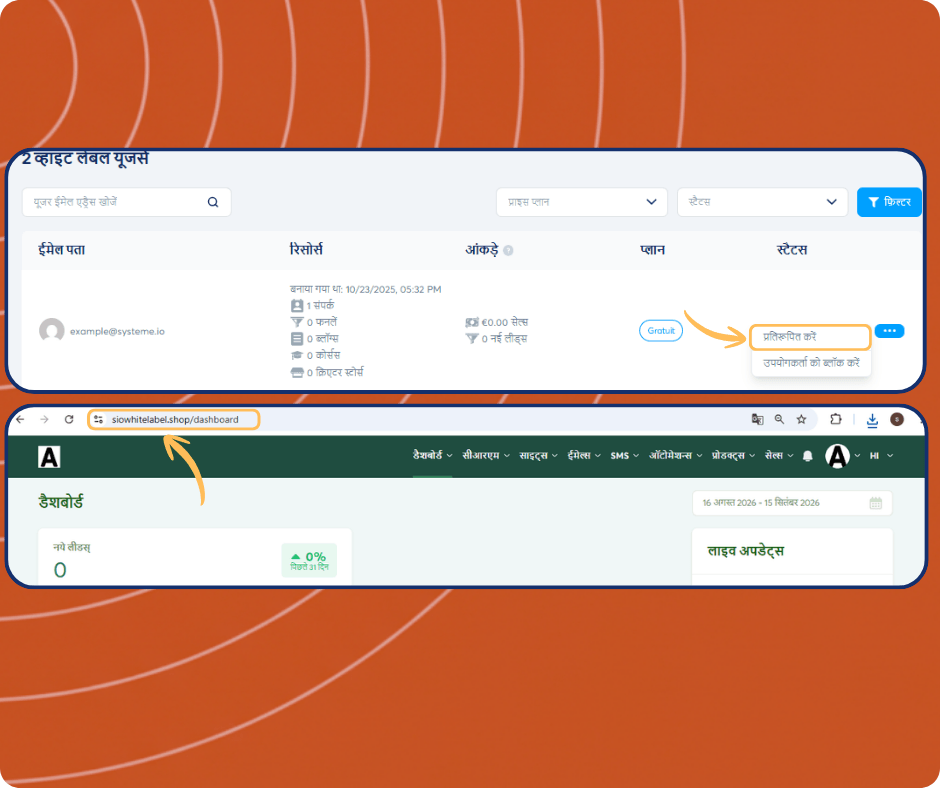This screenshot has width=940, height=788.
Task: Select उपयोगकर्ता को ब्लॉक करें option
Action: coord(811,363)
